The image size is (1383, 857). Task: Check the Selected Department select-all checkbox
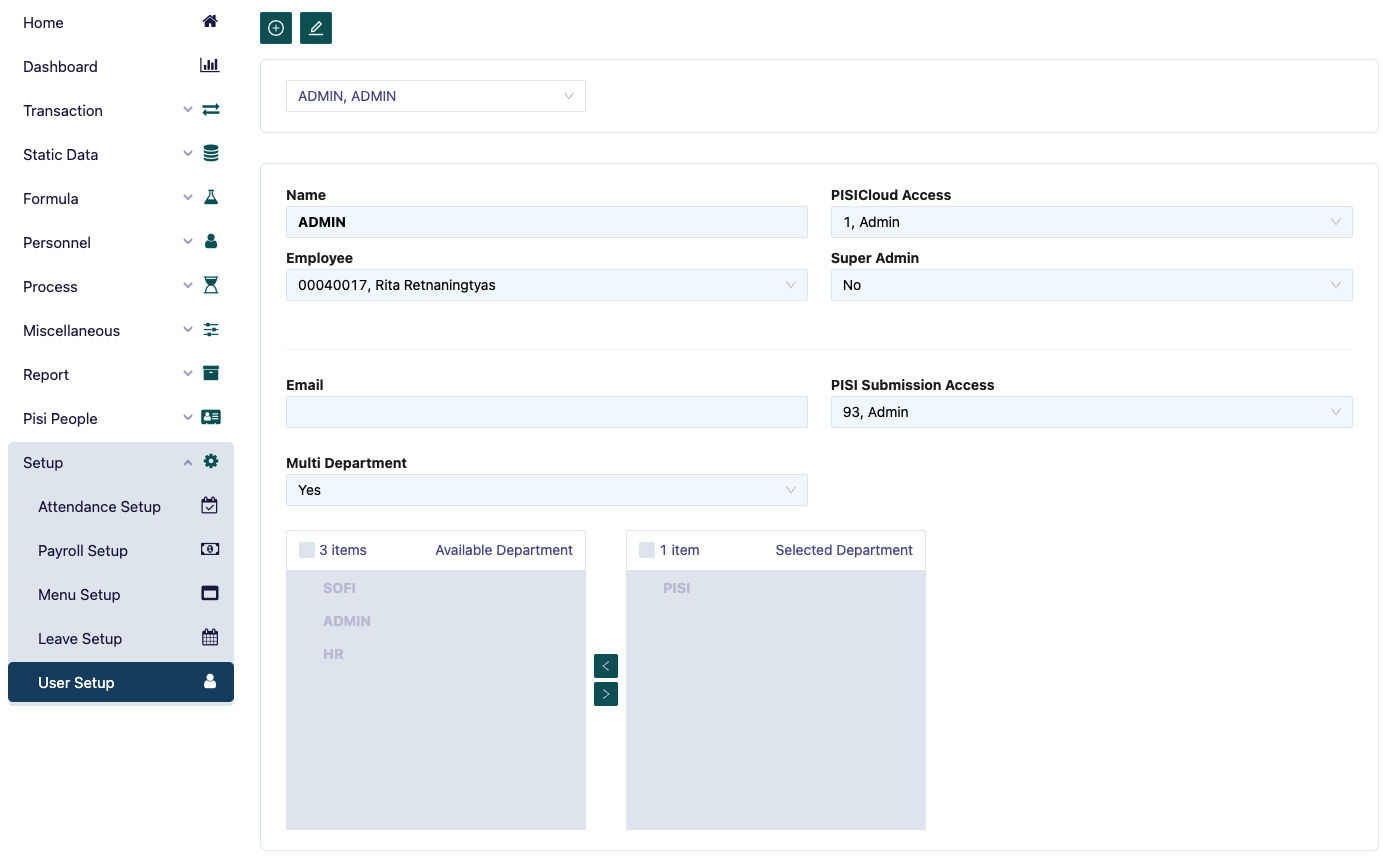(x=645, y=549)
